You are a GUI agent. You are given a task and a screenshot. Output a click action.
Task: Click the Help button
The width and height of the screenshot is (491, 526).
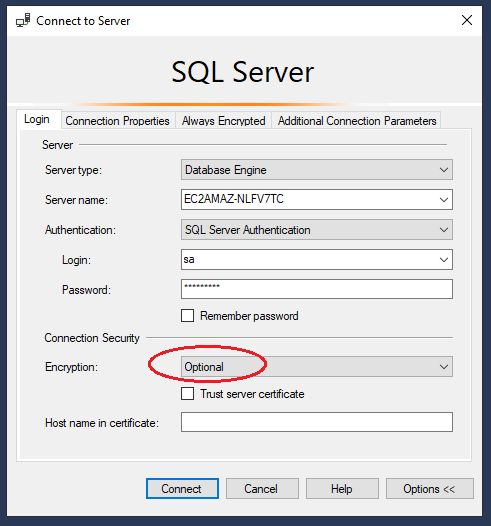[x=342, y=488]
